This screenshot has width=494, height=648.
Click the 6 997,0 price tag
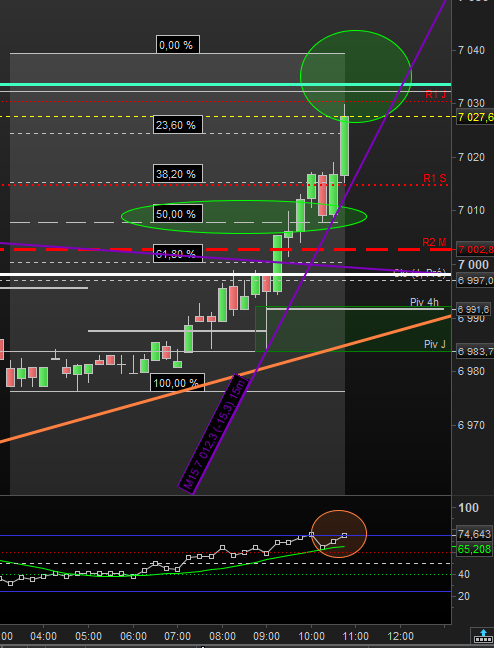pyautogui.click(x=475, y=281)
